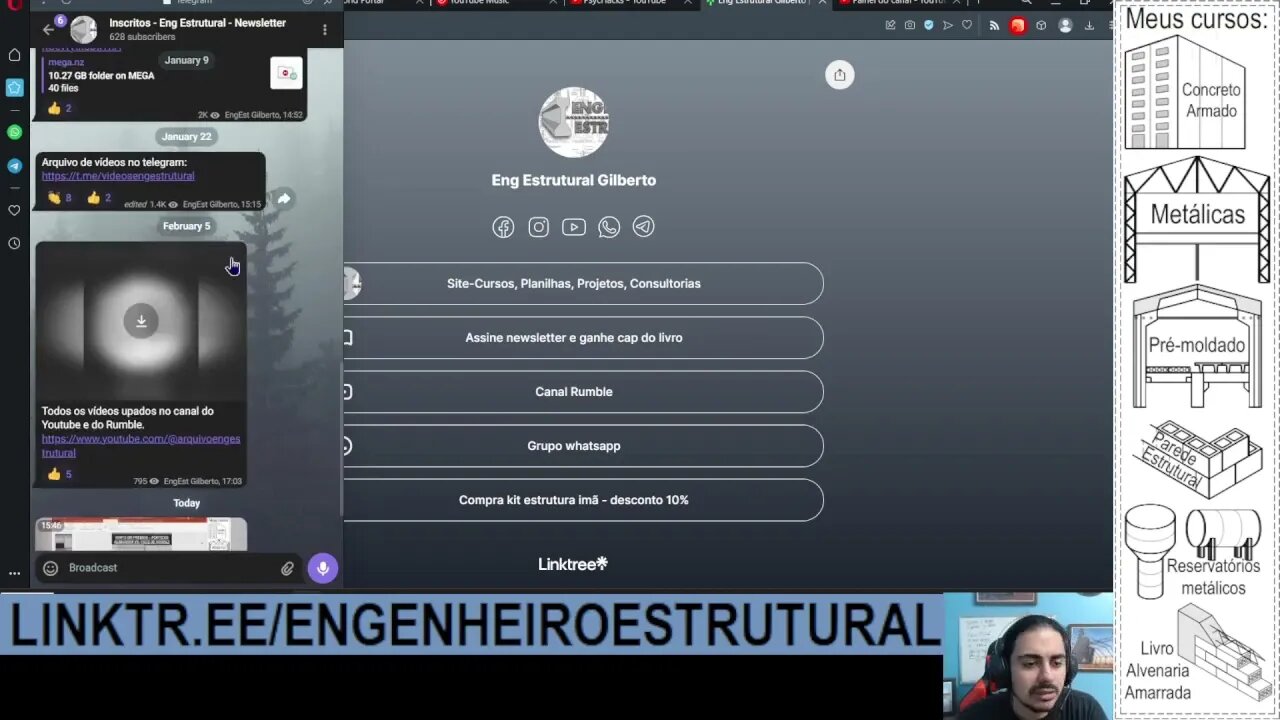
Task: Open history clock in Opera sidebar
Action: pyautogui.click(x=14, y=243)
